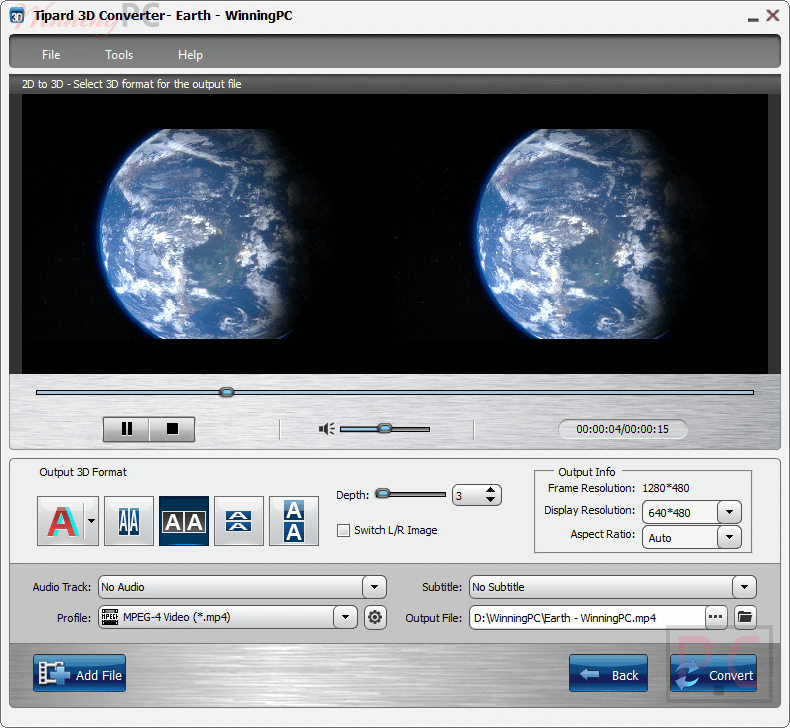Select Top and Bottom full 3D format

(294, 521)
